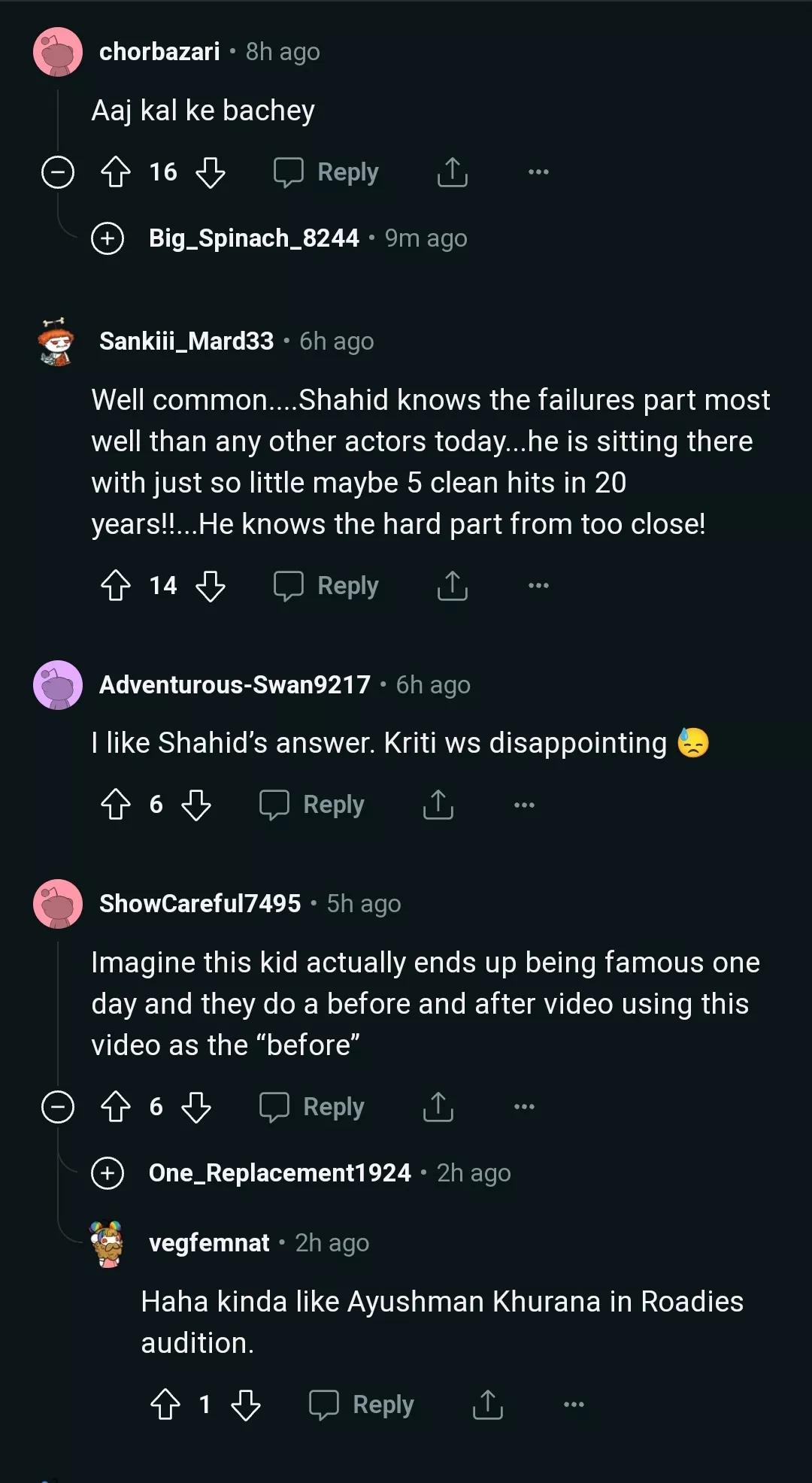Upvote chorbazari's comment
Viewport: 812px width, 1483px height.
[116, 172]
